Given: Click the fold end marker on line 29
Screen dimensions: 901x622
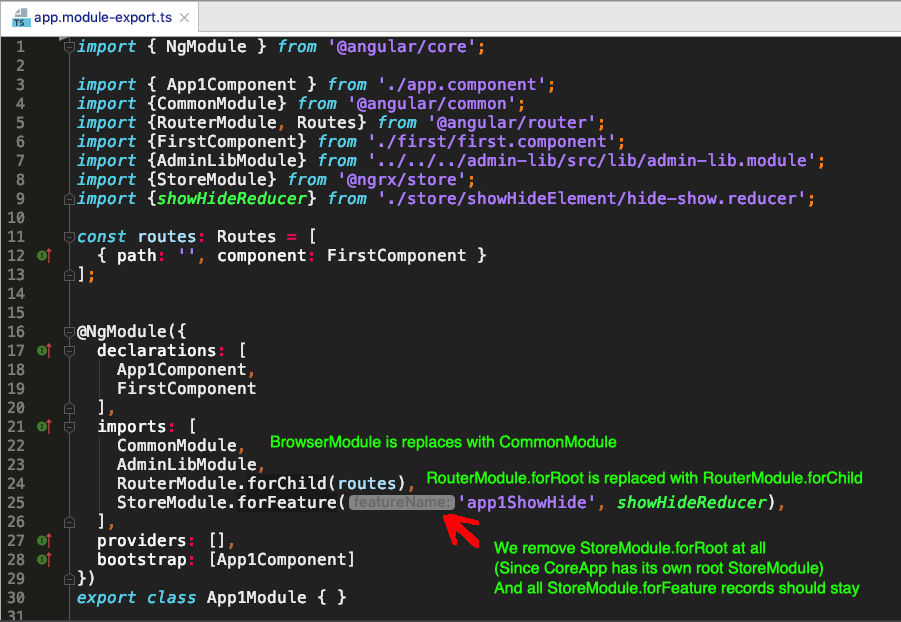Looking at the screenshot, I should click(68, 579).
